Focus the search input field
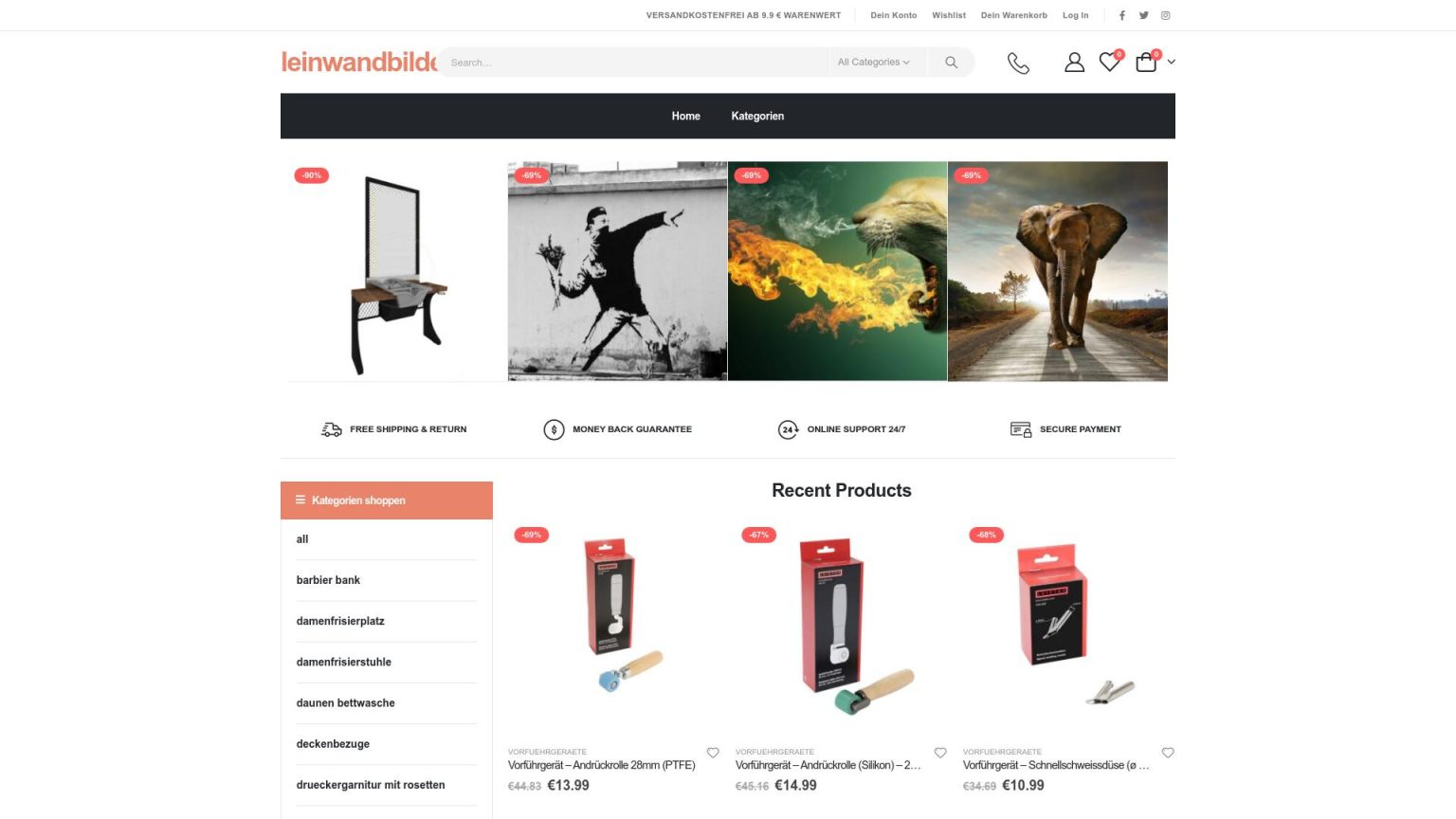The width and height of the screenshot is (1456, 819). (633, 63)
